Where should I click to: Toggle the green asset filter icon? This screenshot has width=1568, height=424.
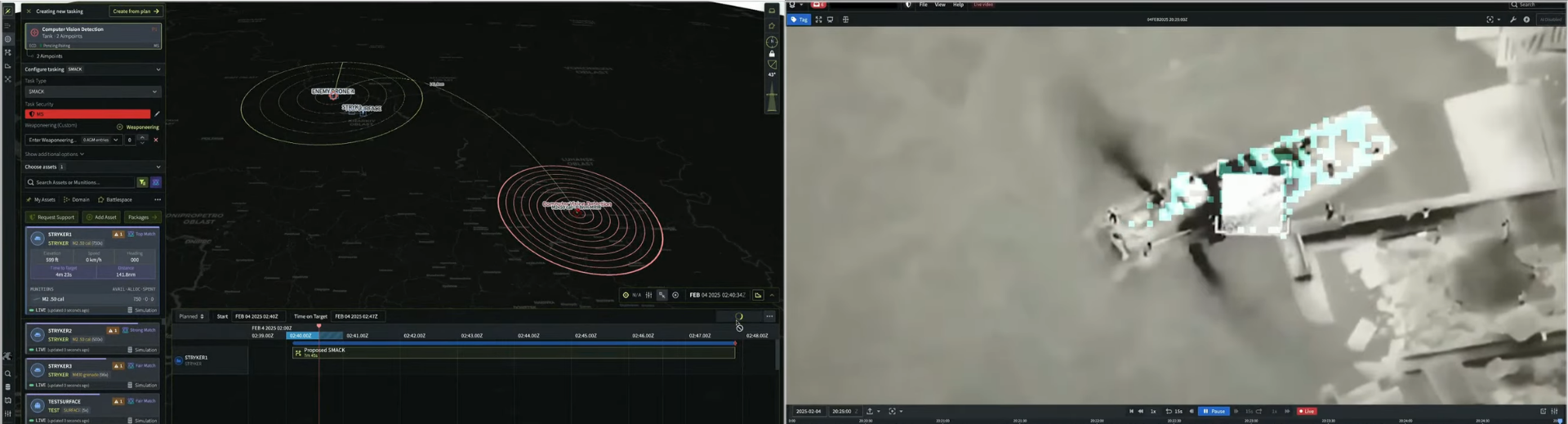(142, 183)
